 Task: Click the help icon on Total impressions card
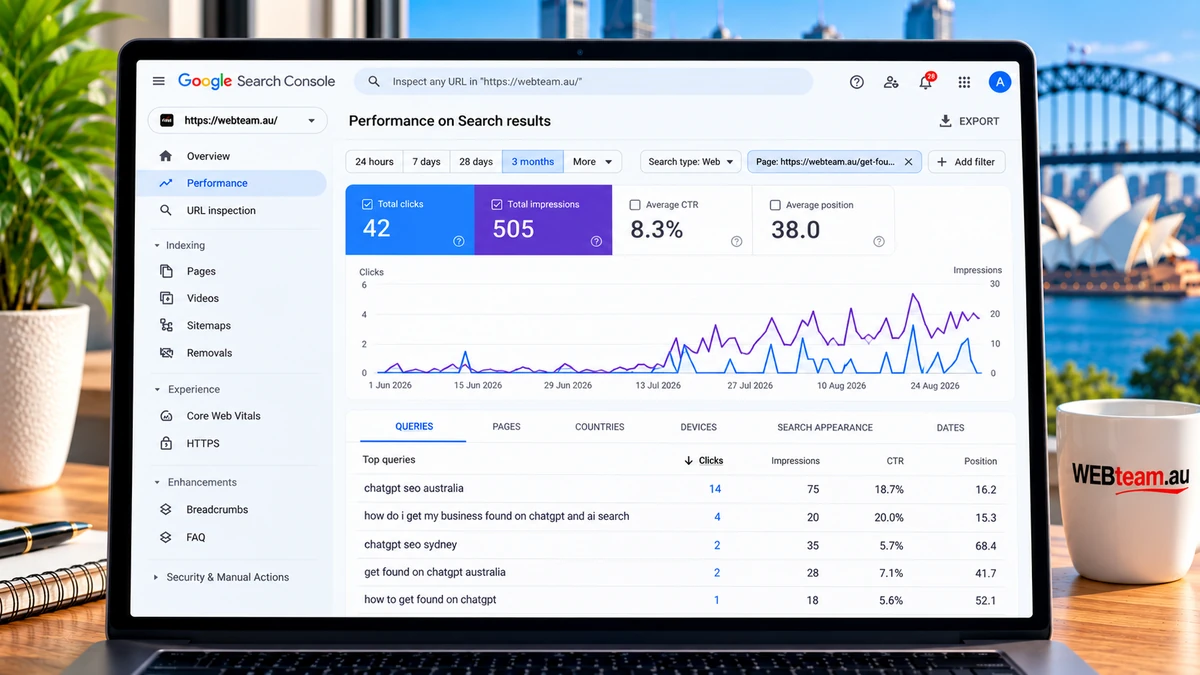click(x=596, y=241)
